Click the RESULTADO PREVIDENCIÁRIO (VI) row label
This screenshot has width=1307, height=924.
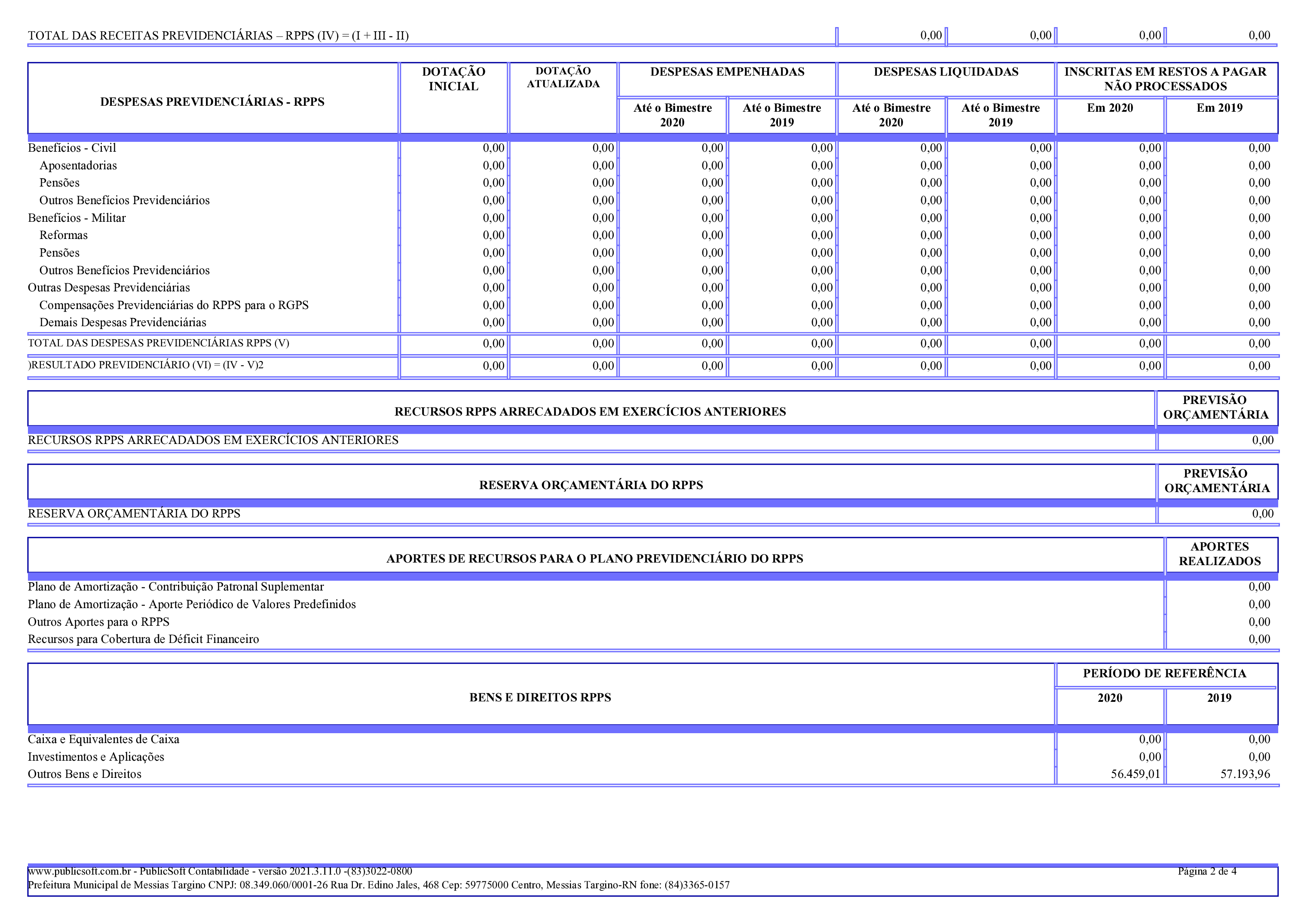[x=146, y=365]
